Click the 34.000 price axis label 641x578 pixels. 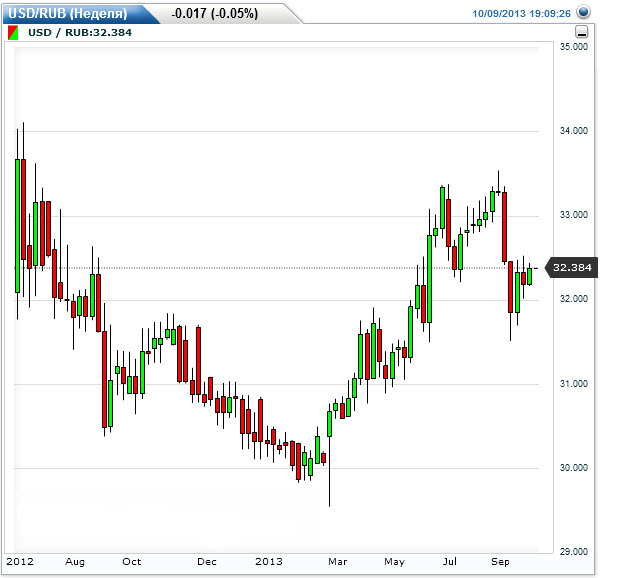574,131
